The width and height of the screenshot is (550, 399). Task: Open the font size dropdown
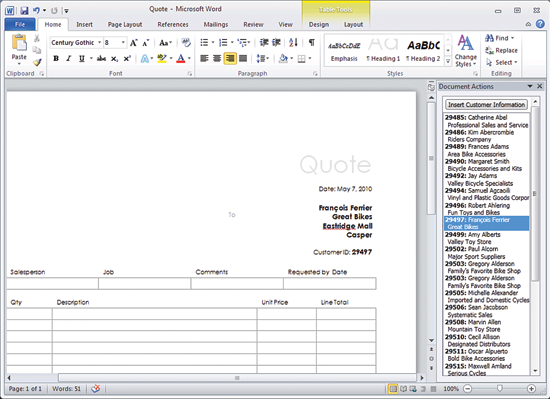click(123, 42)
